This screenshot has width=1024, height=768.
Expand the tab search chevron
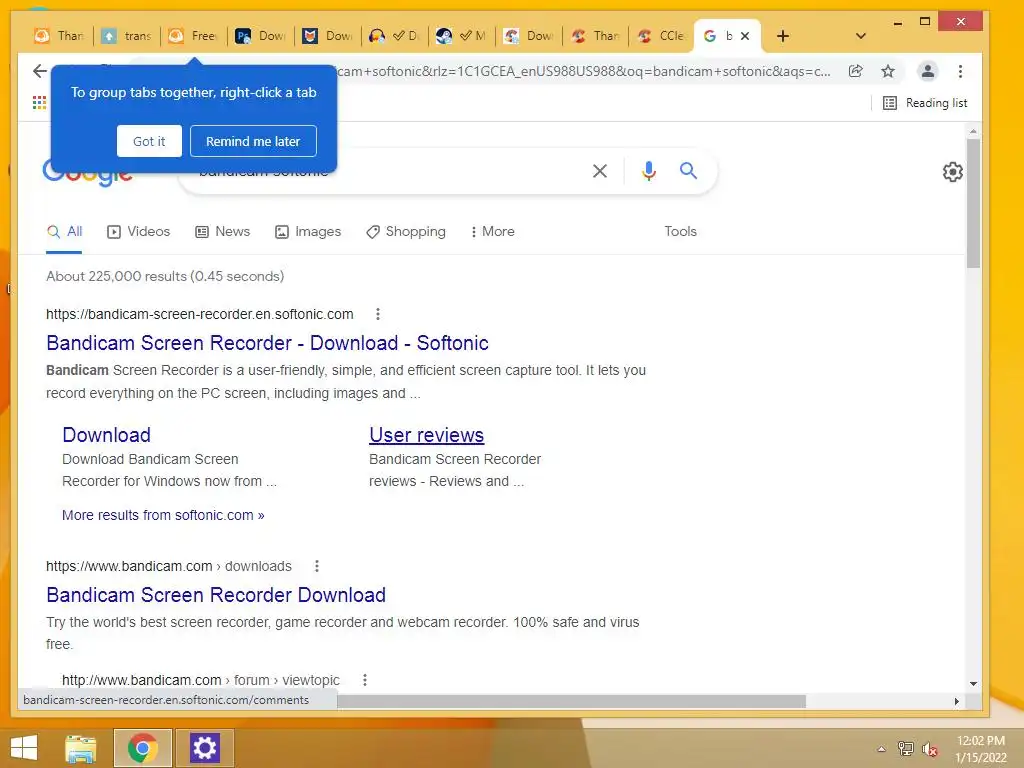point(860,36)
